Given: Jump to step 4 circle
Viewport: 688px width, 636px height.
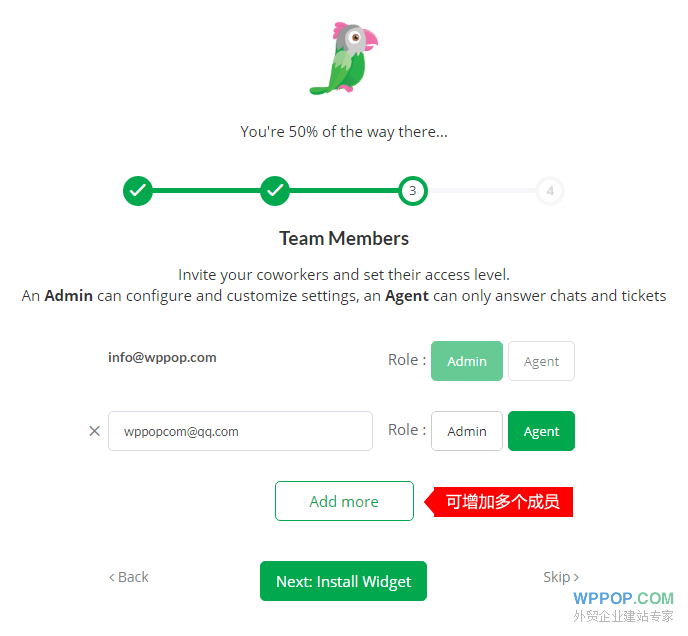Looking at the screenshot, I should tap(549, 190).
